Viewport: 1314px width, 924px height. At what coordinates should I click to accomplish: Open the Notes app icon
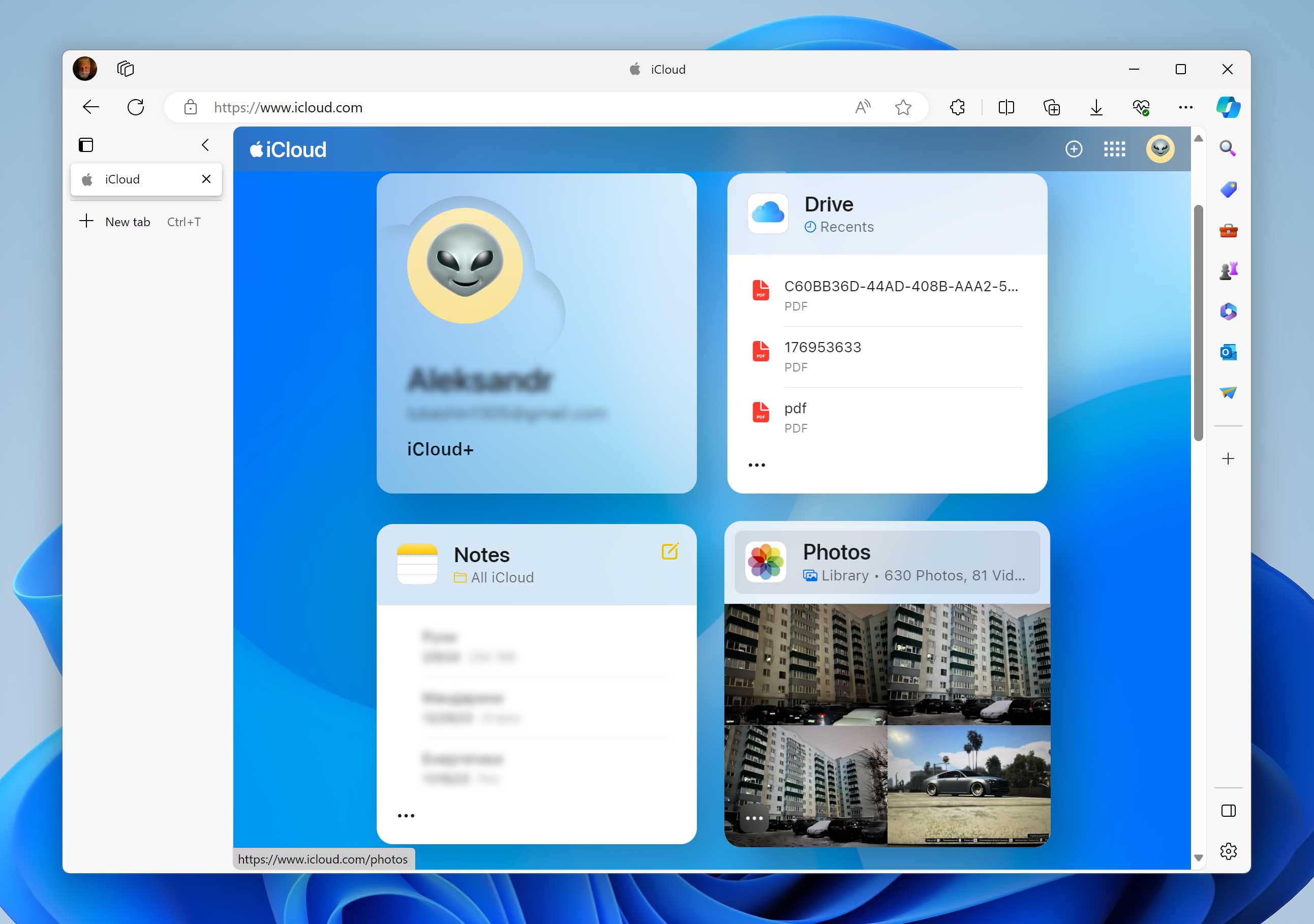[417, 564]
